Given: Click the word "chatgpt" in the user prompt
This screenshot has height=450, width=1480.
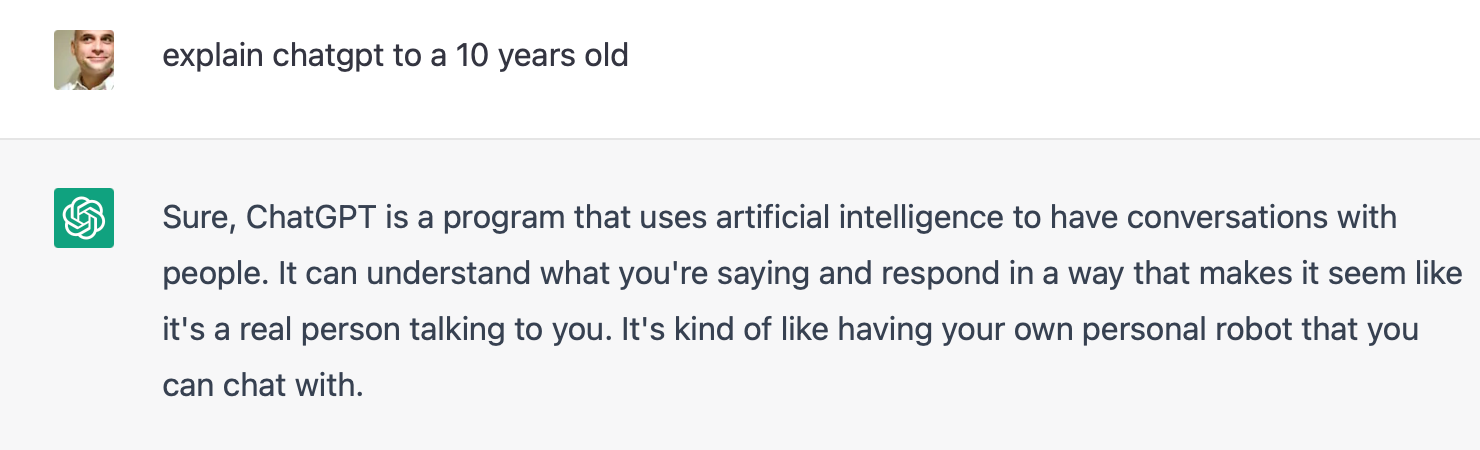Looking at the screenshot, I should tap(328, 55).
